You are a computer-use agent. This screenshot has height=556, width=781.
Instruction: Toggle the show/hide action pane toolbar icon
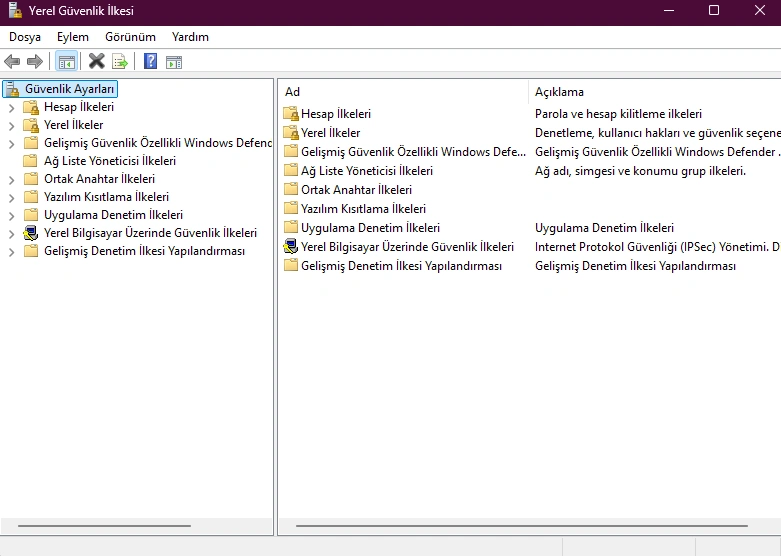174,62
